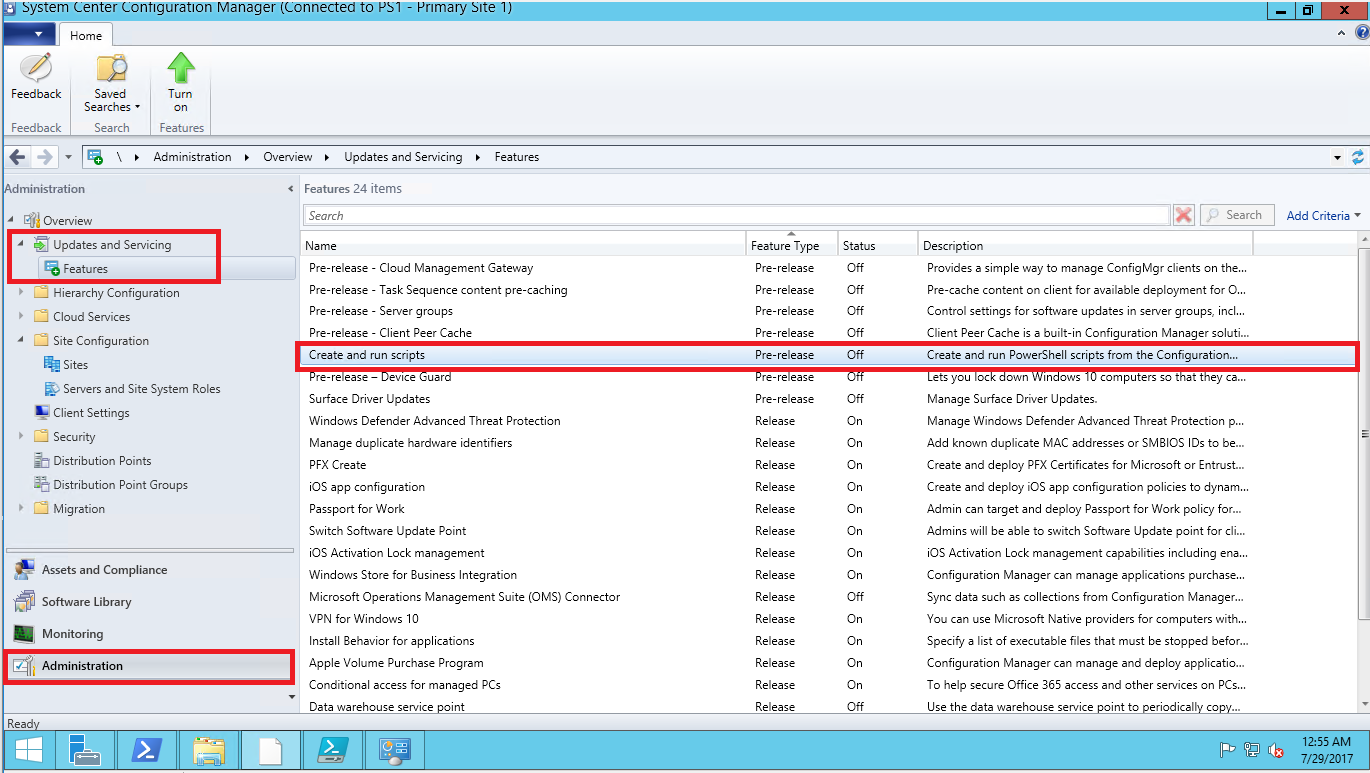Image resolution: width=1370 pixels, height=773 pixels.
Task: Open the help question mark icon
Action: pyautogui.click(x=1361, y=33)
